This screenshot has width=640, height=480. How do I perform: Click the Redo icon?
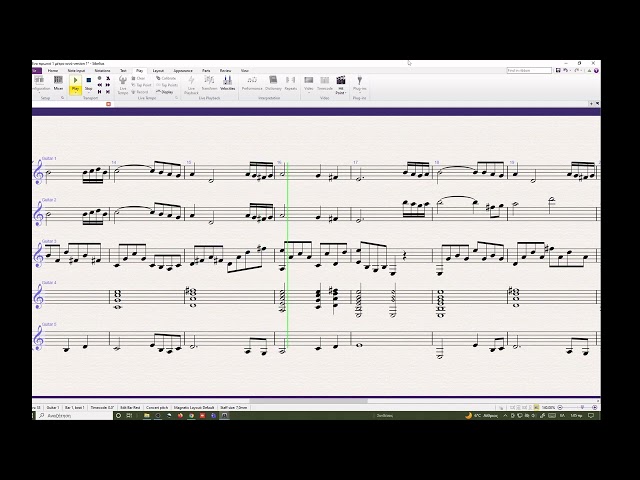577,71
